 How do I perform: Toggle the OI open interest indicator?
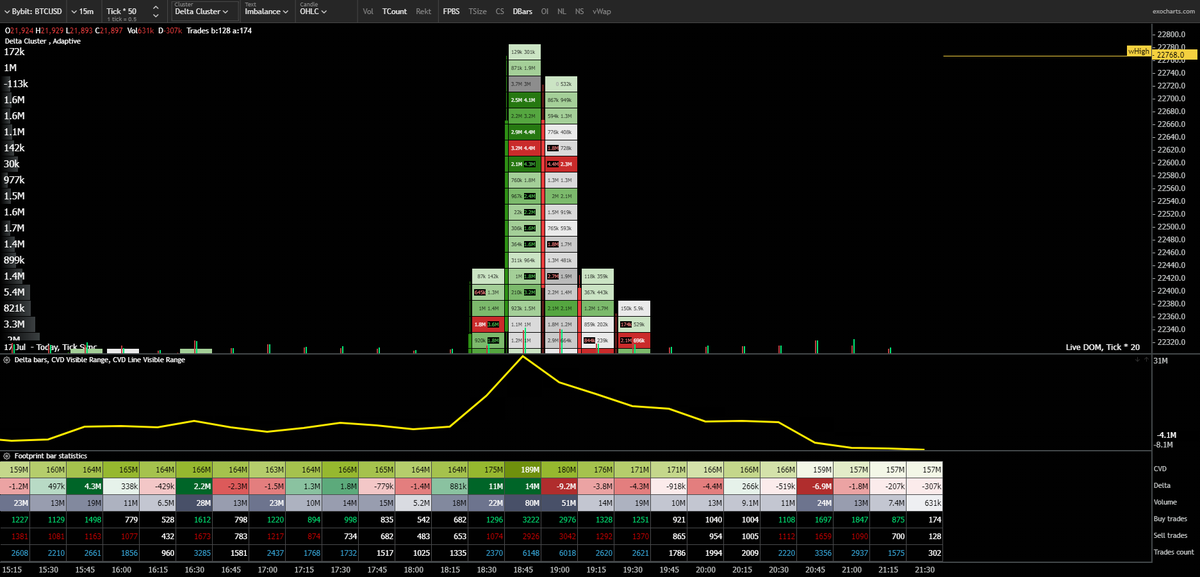[x=545, y=11]
